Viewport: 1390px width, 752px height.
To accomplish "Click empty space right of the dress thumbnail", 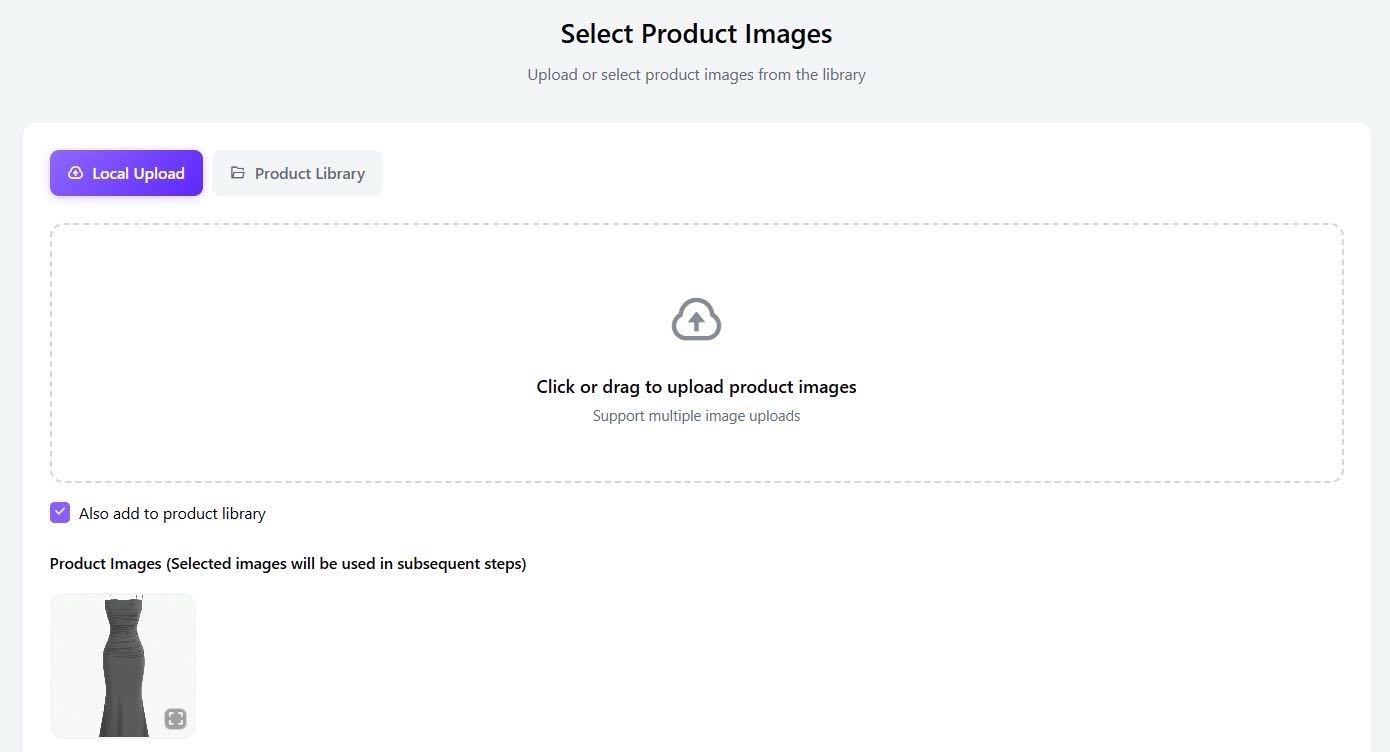I will [x=600, y=665].
